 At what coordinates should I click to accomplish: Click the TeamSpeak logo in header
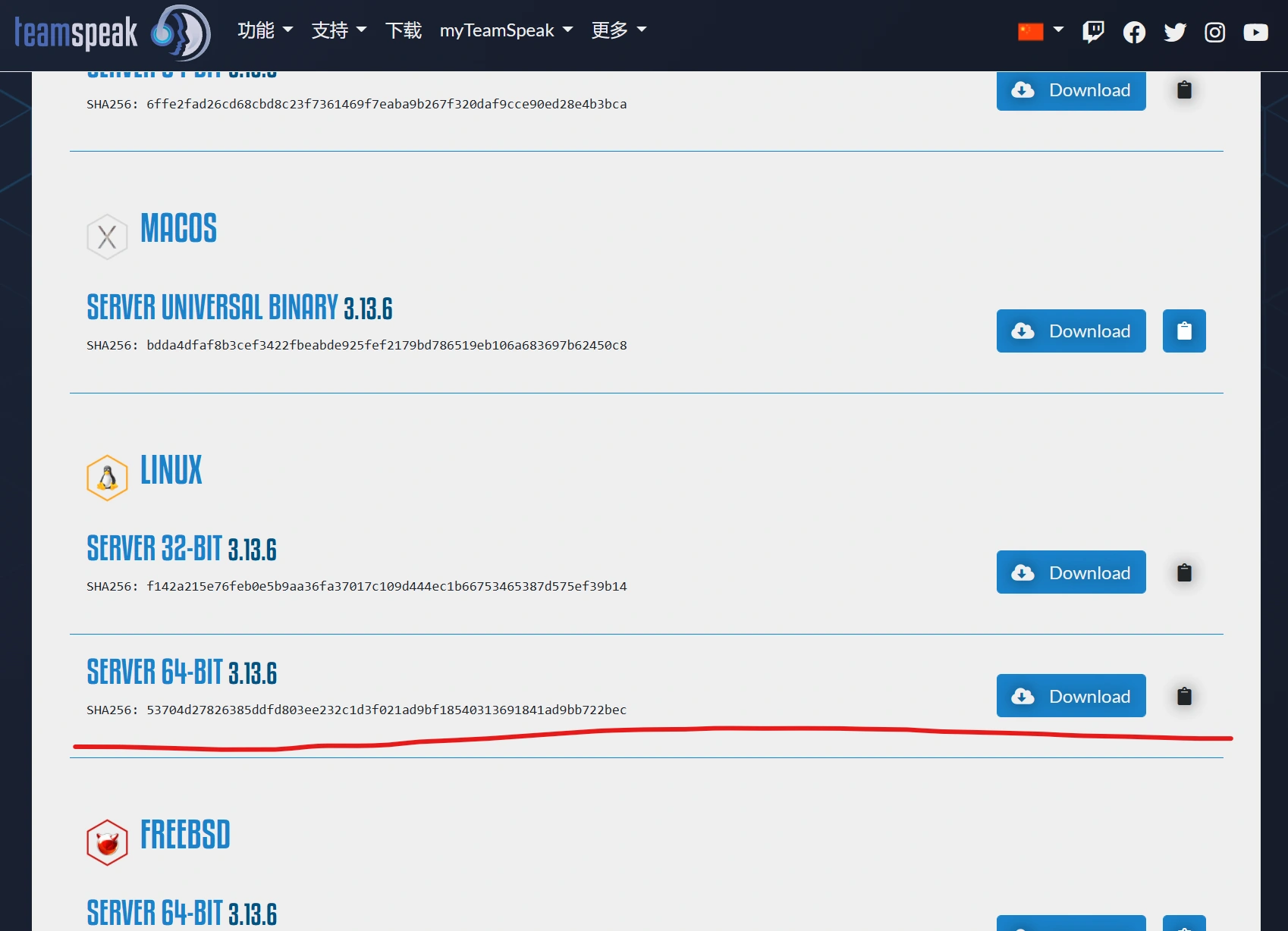[112, 33]
